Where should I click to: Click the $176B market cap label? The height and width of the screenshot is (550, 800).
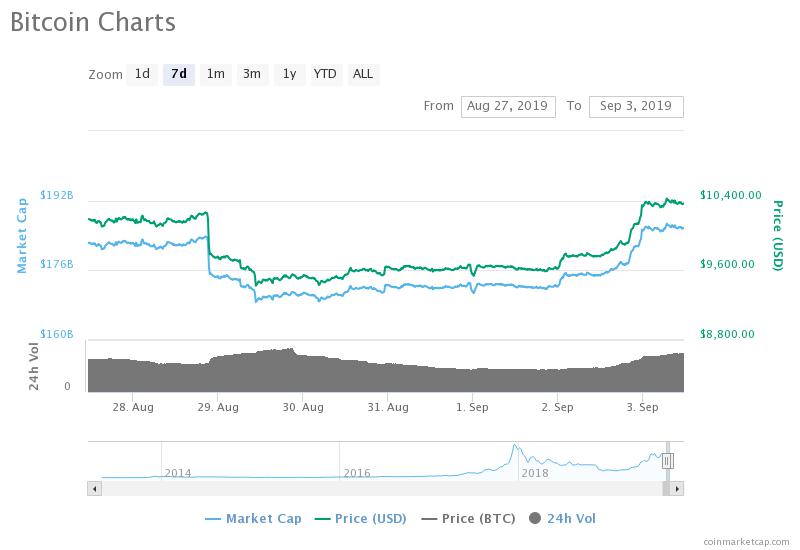[x=57, y=264]
